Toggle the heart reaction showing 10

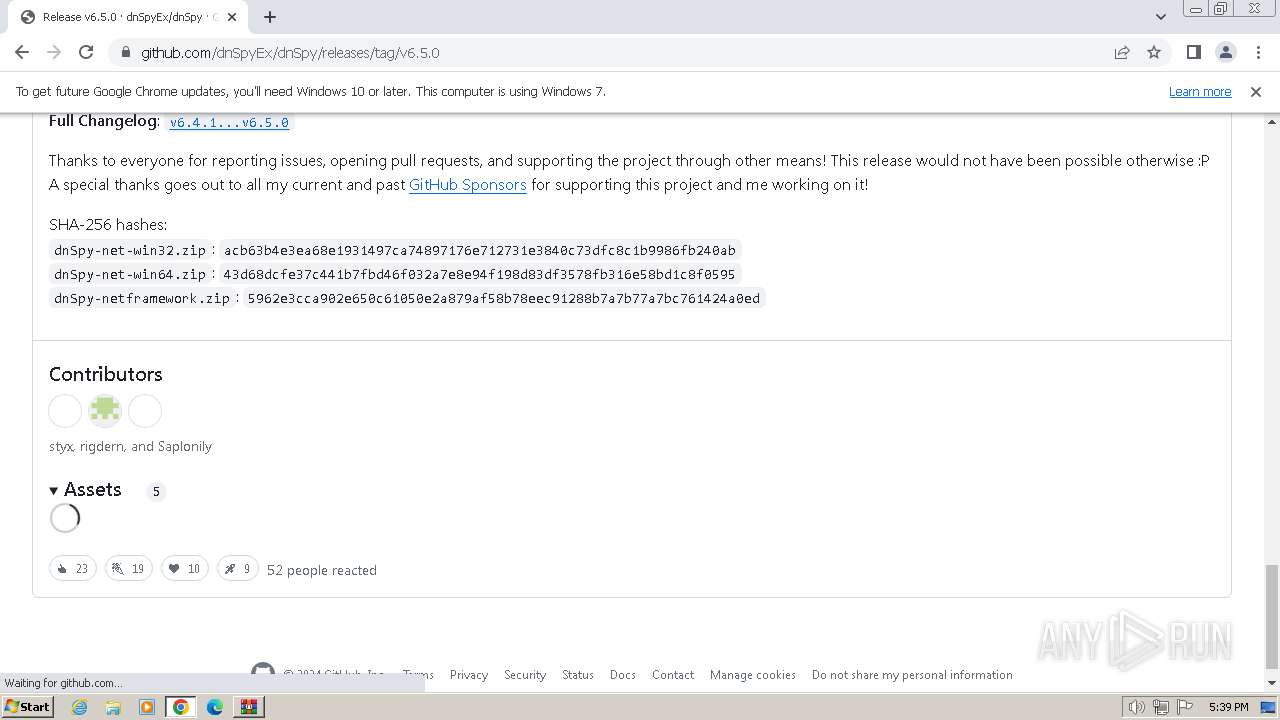[185, 569]
